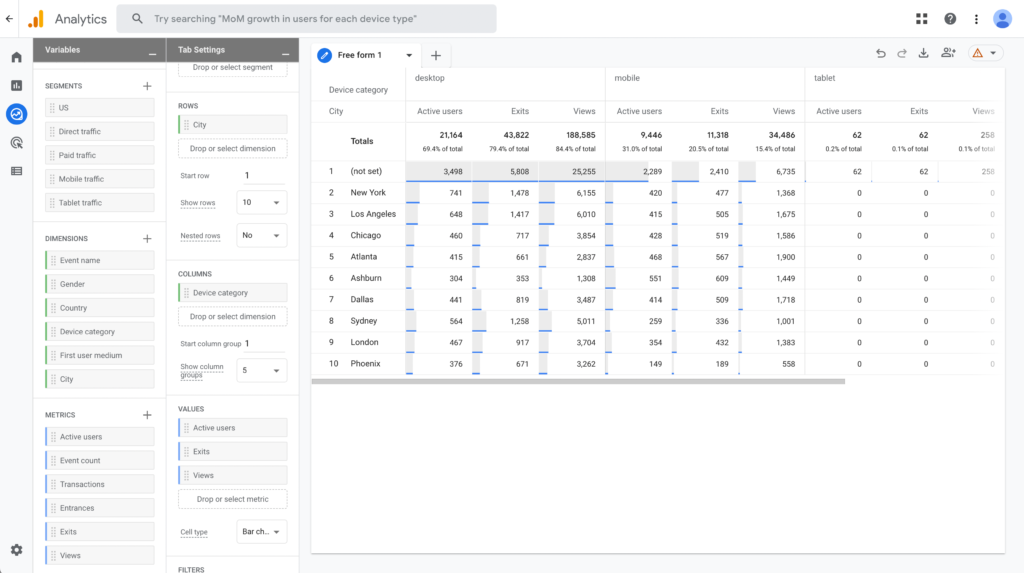Select the Free form 1 tab
This screenshot has height=573, width=1024.
360,55
